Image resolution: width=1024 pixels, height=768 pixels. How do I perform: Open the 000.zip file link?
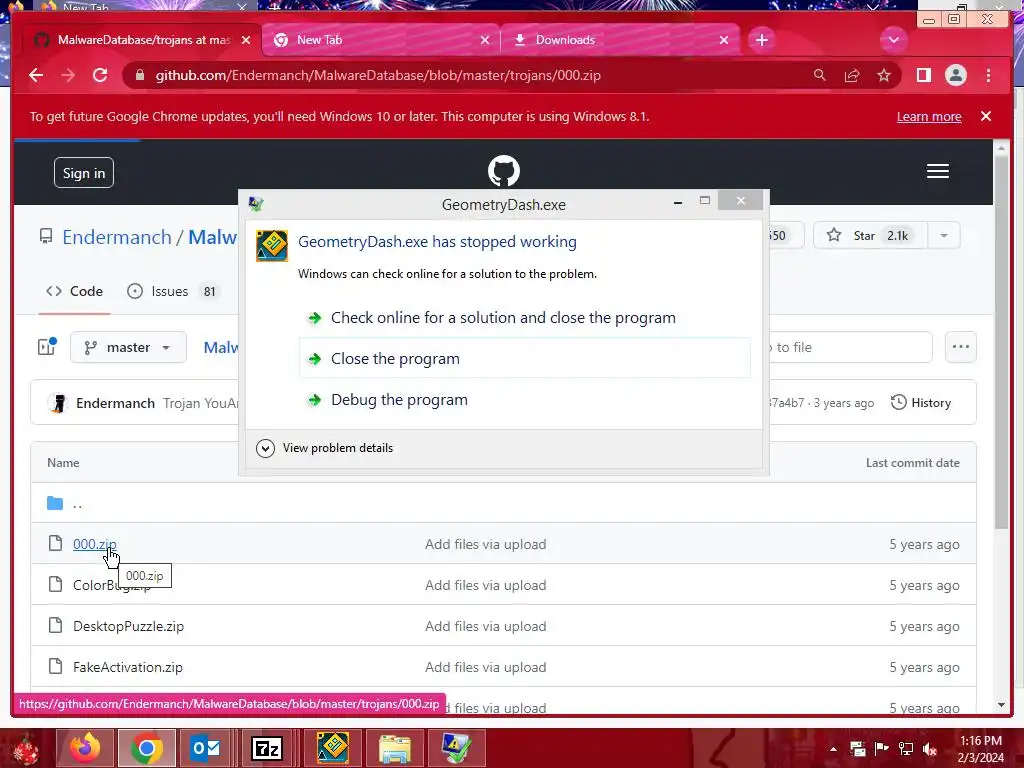(x=95, y=544)
